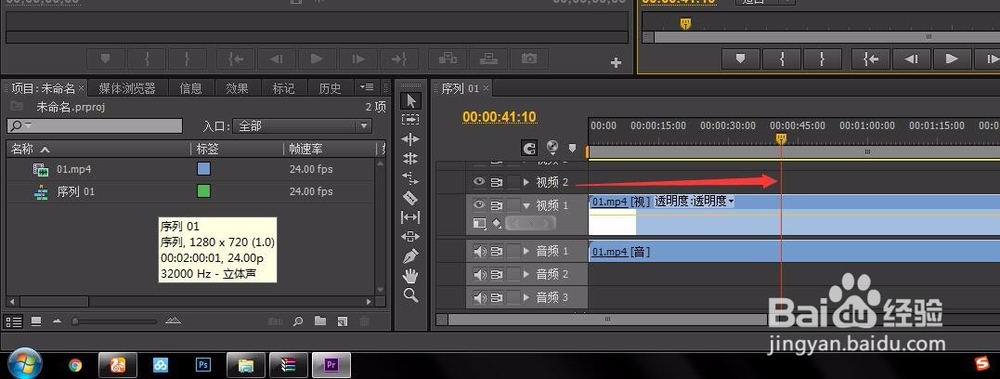The image size is (1000, 379).
Task: Create a new bin folder
Action: [320, 321]
